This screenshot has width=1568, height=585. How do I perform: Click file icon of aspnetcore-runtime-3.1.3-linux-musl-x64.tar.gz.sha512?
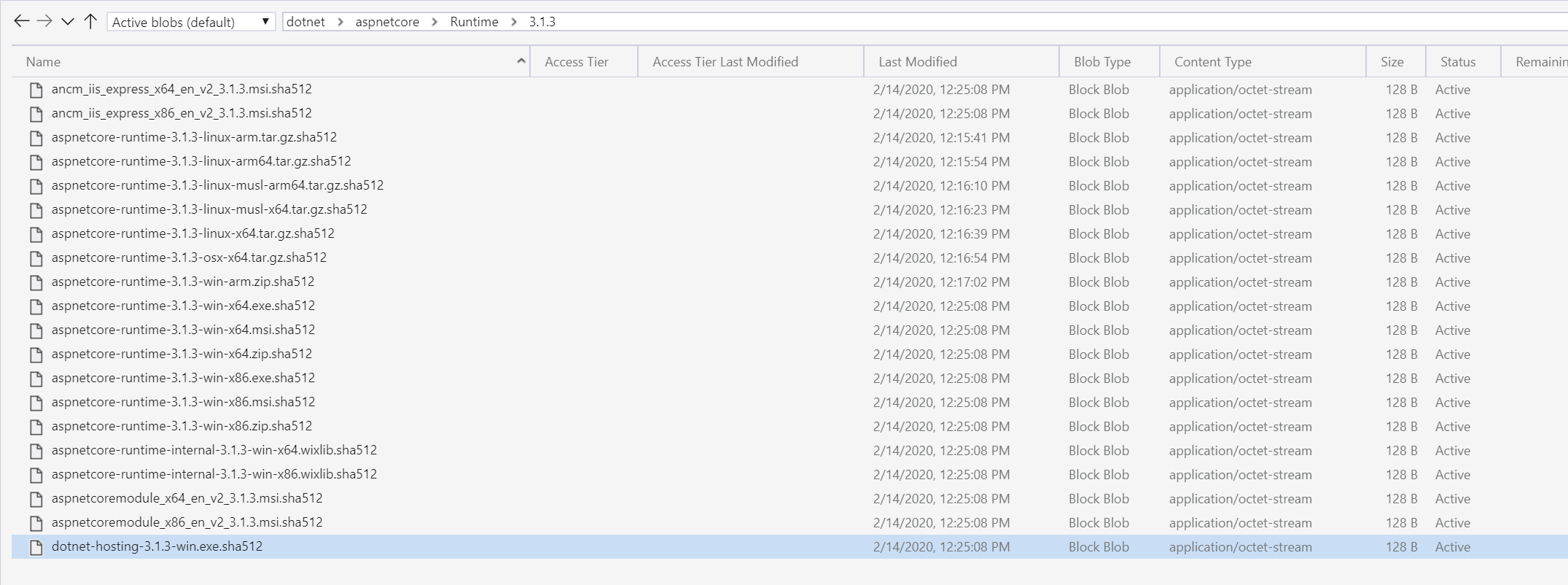[x=36, y=210]
